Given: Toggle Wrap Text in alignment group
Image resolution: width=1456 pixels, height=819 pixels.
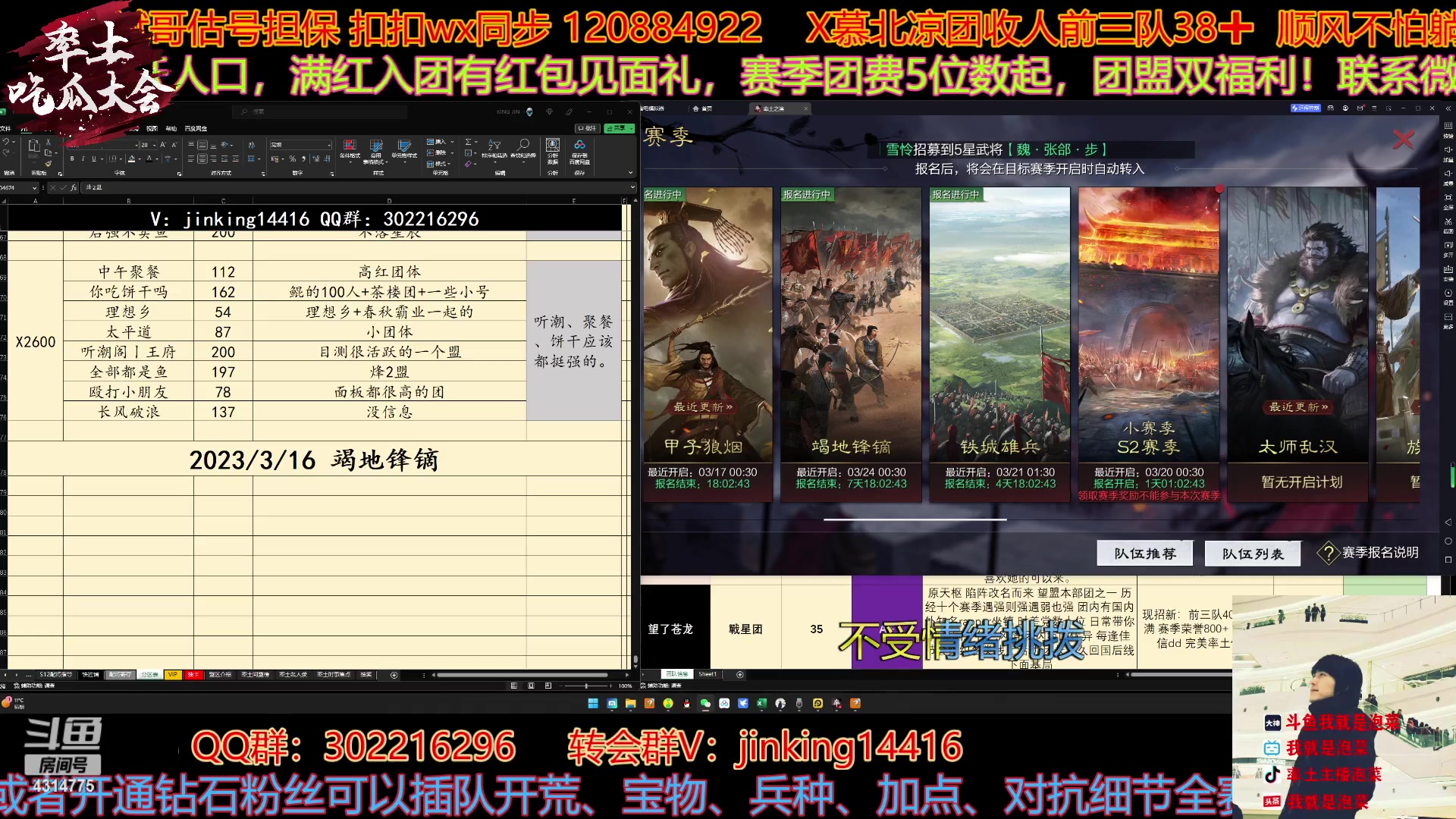Looking at the screenshot, I should 251,145.
